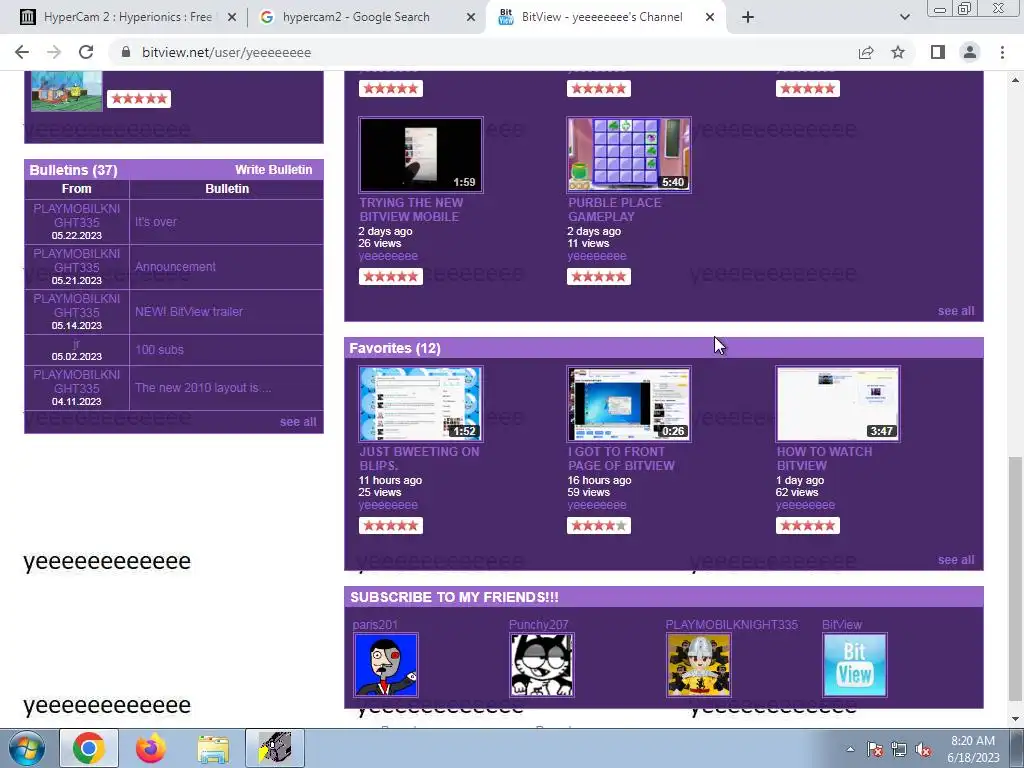Screen dimensions: 1024x768
Task: Click the paris201 username link
Action: pos(375,624)
